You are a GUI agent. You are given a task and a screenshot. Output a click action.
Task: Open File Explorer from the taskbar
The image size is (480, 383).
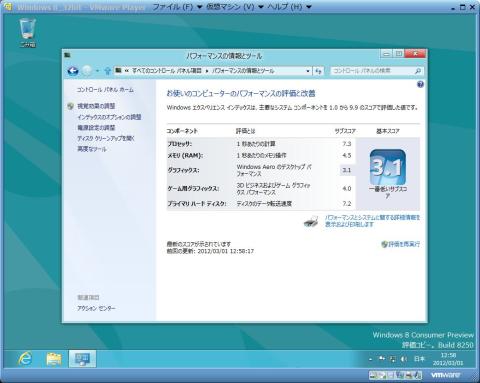coord(54,359)
